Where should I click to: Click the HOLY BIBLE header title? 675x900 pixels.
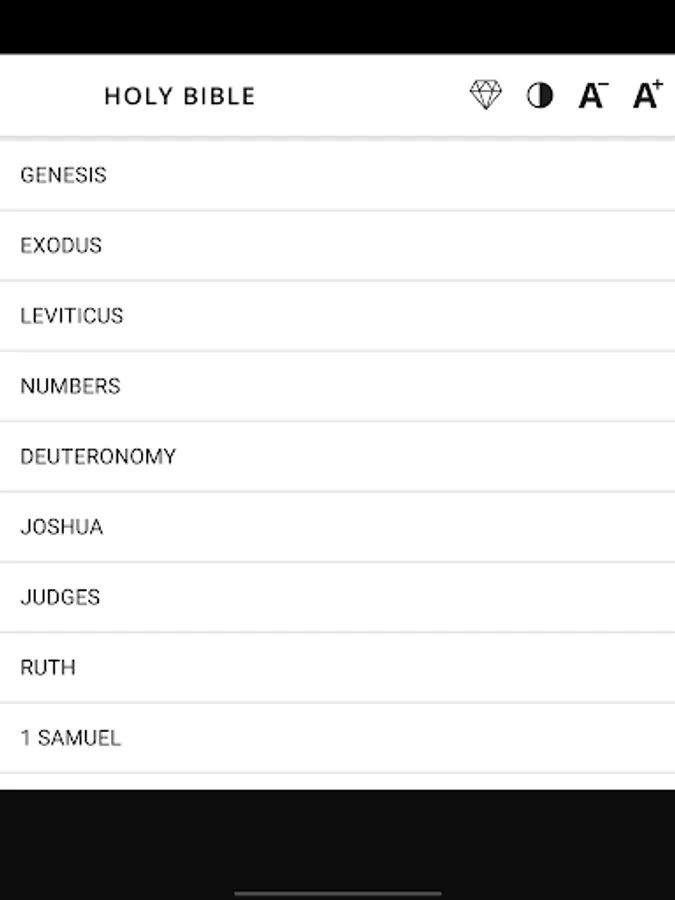pos(180,96)
